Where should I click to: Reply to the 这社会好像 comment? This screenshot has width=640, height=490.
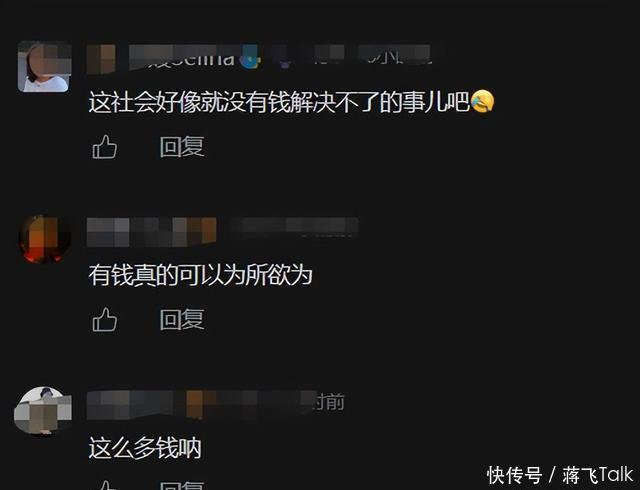pyautogui.click(x=182, y=147)
